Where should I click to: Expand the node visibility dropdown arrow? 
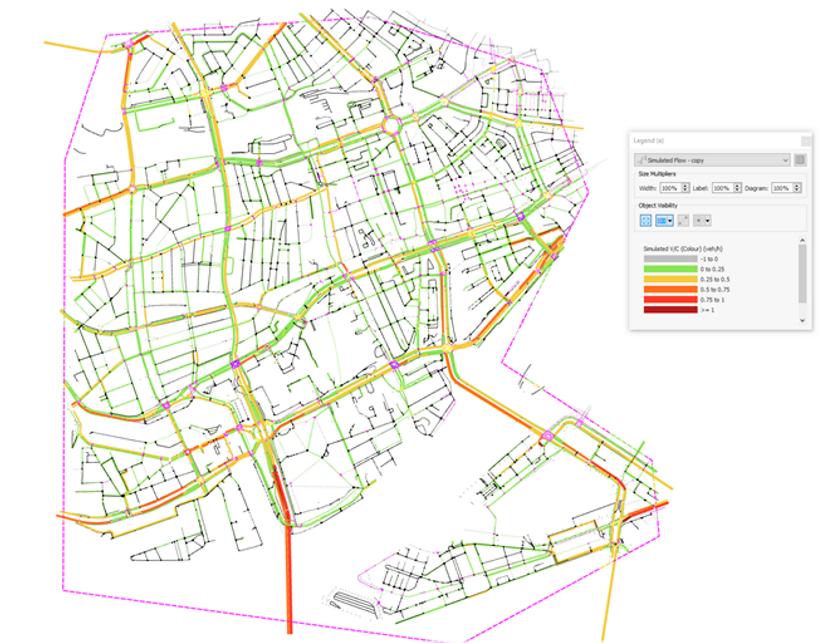pyautogui.click(x=708, y=221)
